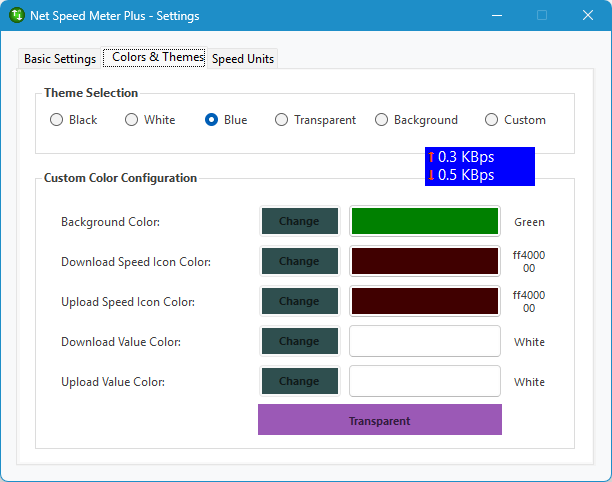
Task: Click the Net Speed Meter Plus app icon
Action: coord(17,16)
